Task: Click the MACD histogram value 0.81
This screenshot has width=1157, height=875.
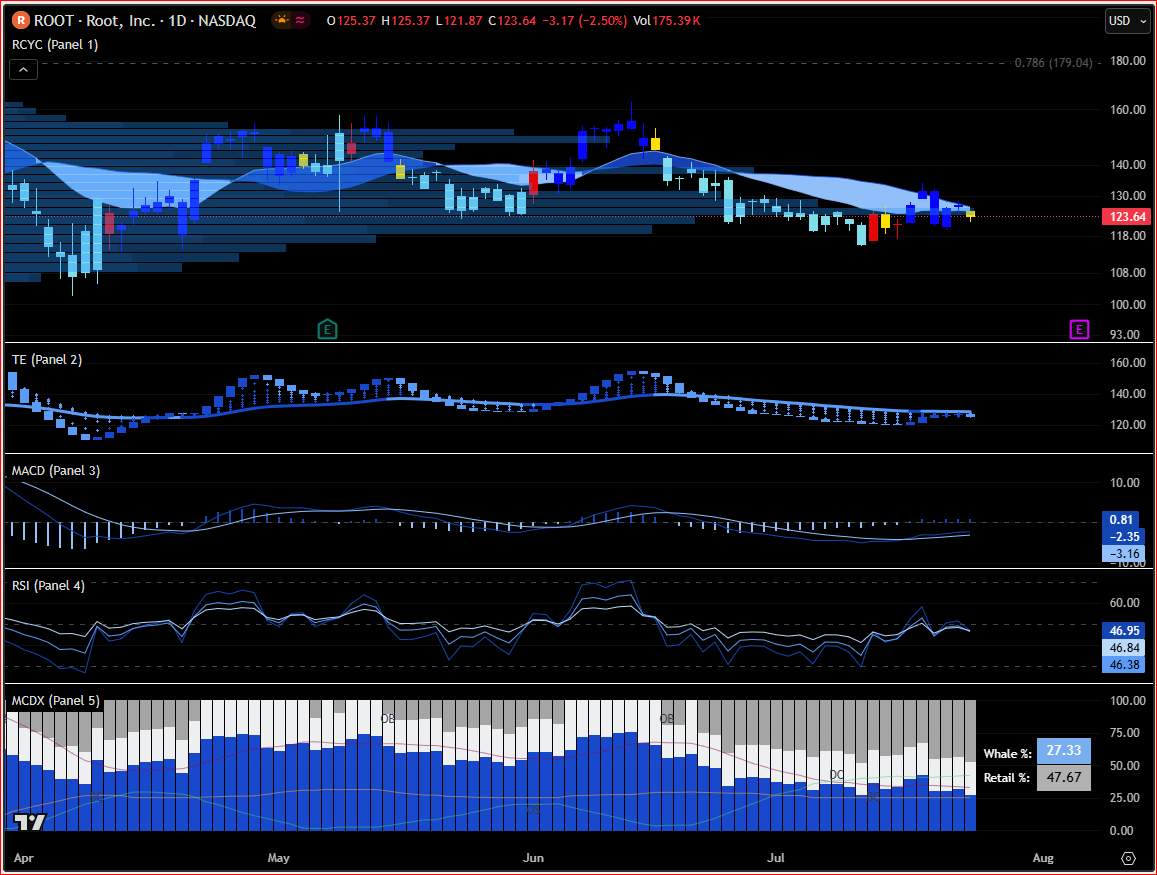Action: point(1122,519)
